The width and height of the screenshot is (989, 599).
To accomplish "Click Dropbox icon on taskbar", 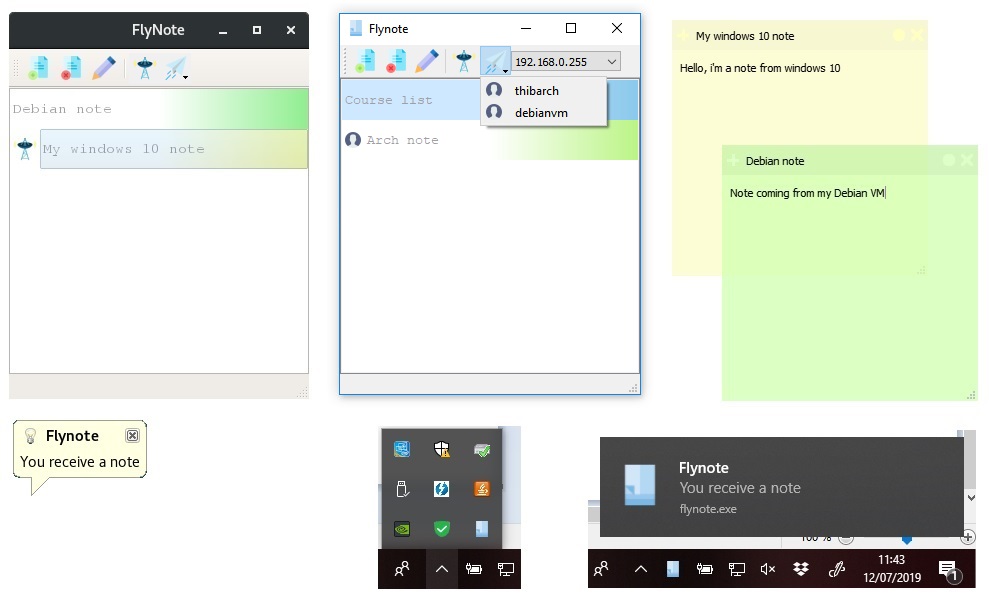I will (801, 569).
